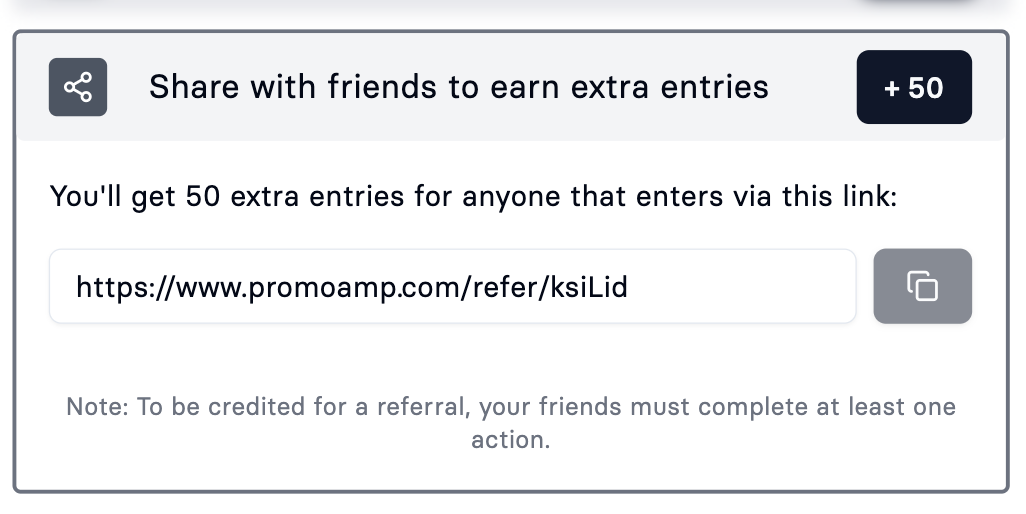Select the promoamp.com referral URL text
The width and height of the screenshot is (1026, 514).
[351, 288]
